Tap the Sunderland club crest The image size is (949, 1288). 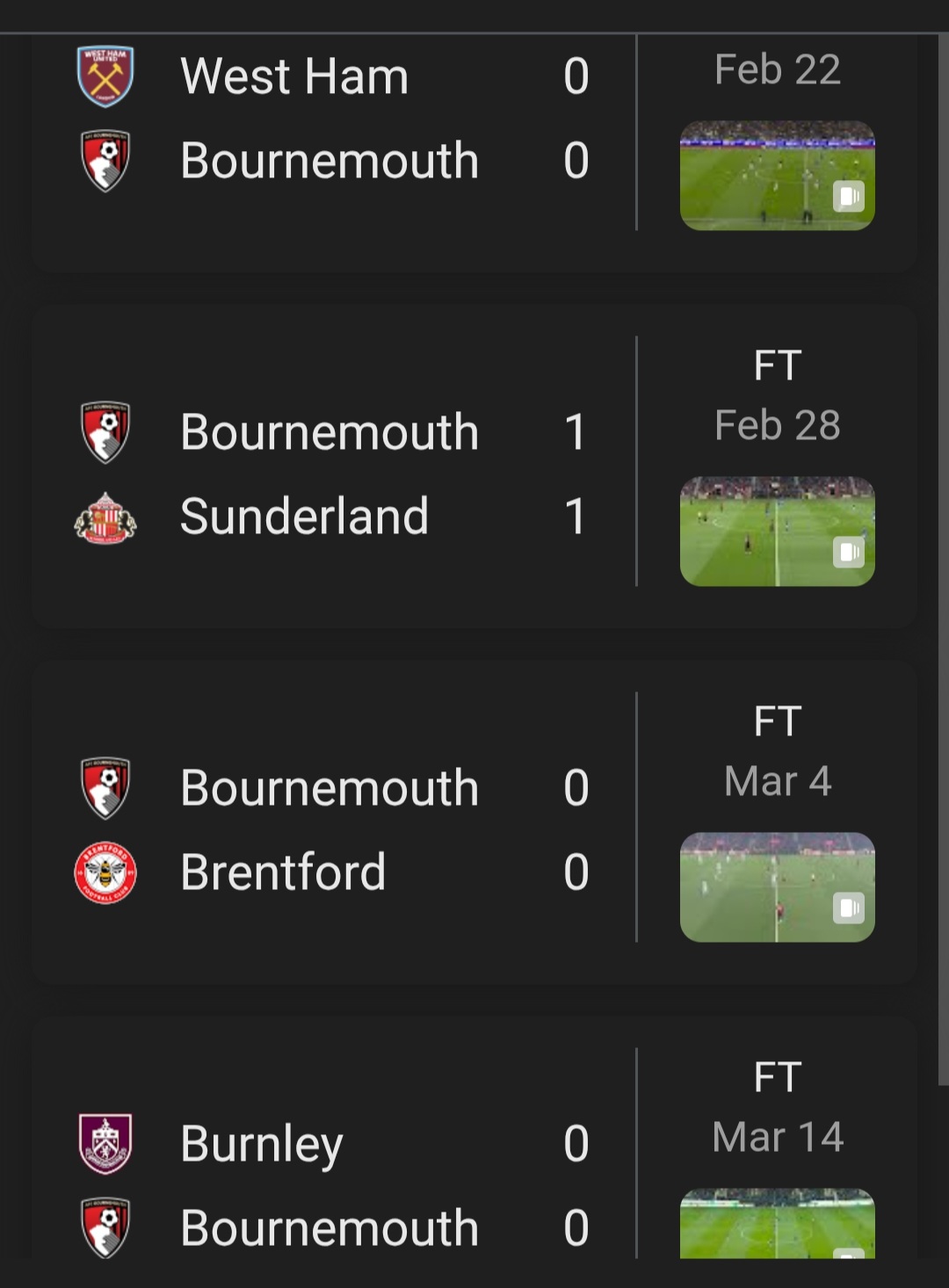(x=105, y=517)
